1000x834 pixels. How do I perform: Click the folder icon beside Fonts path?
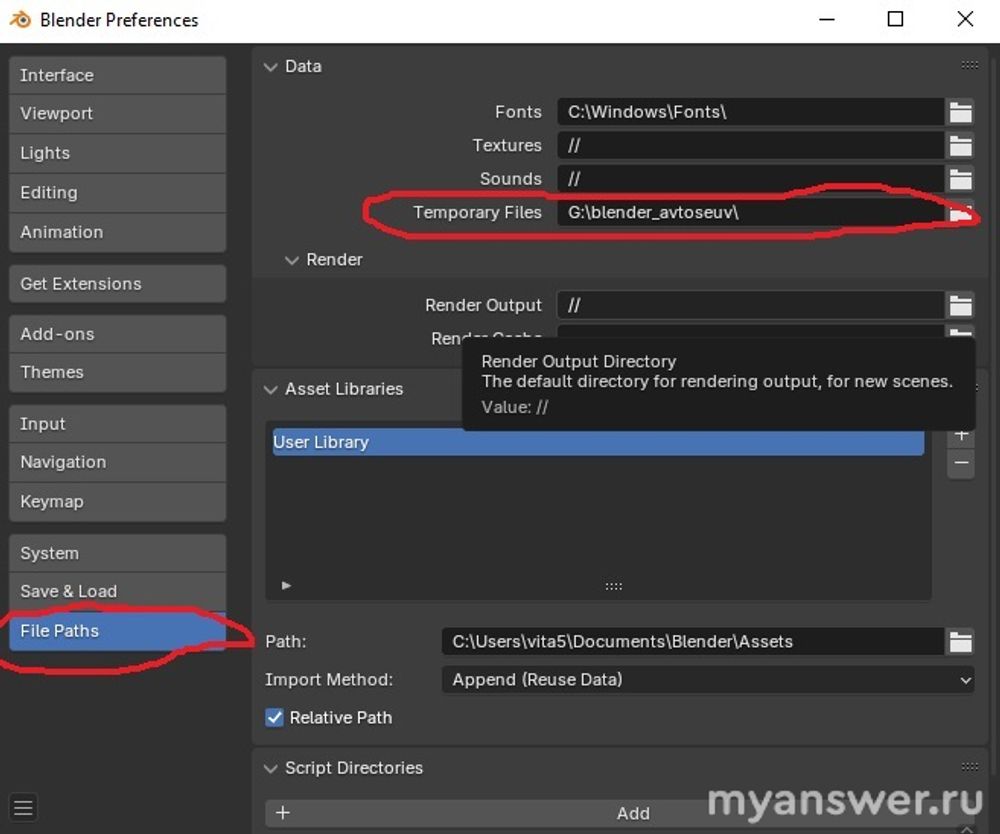pos(960,112)
